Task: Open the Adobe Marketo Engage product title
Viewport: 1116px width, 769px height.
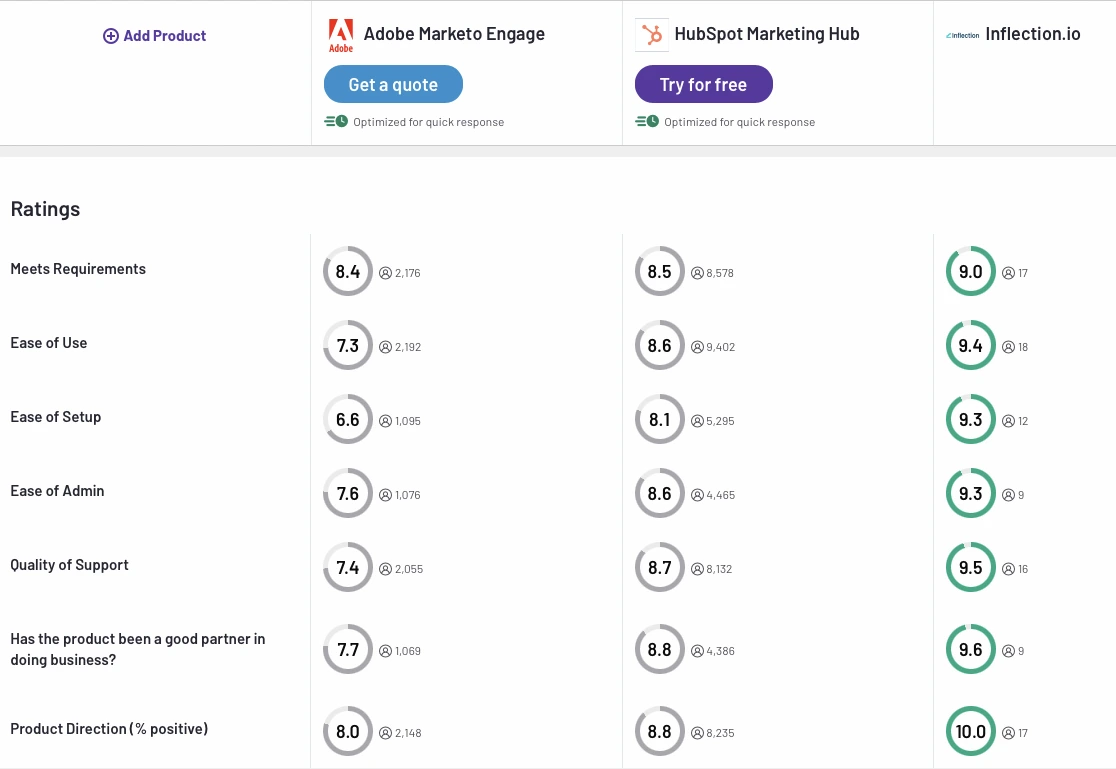Action: 454,34
